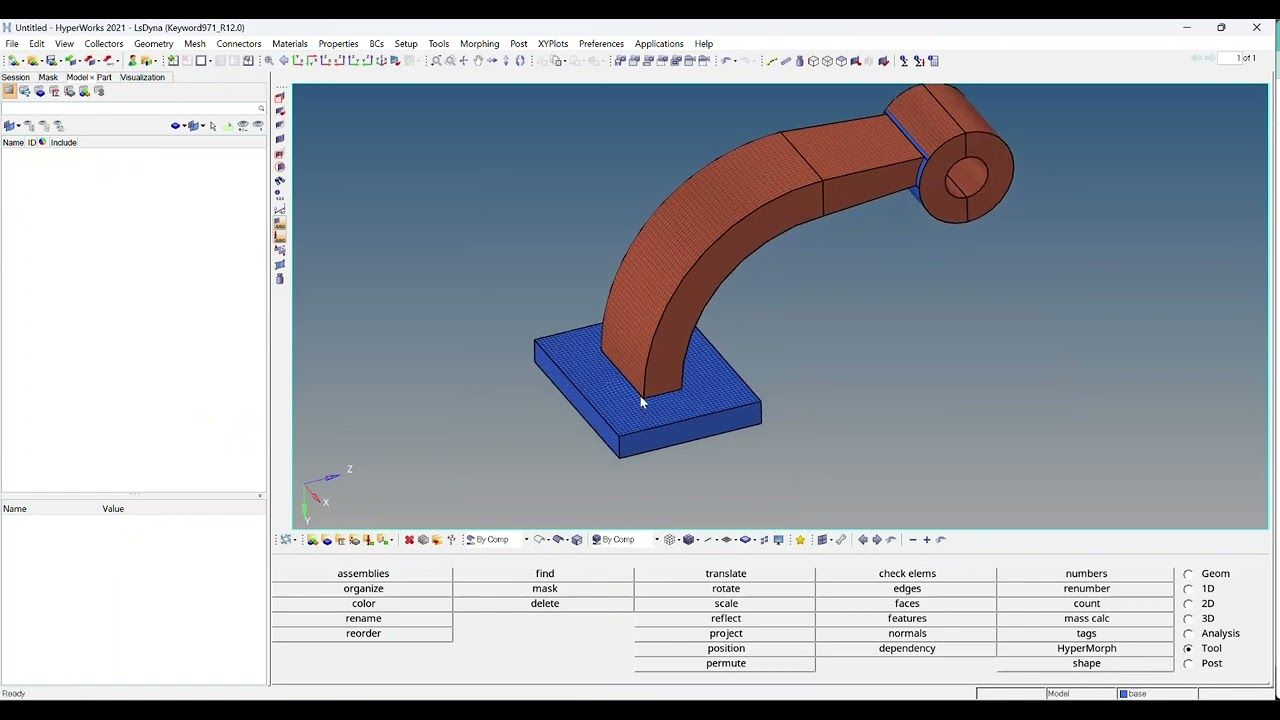Click the plus icon in bottom toolbar
Screen dimensions: 1280x720
tap(927, 540)
